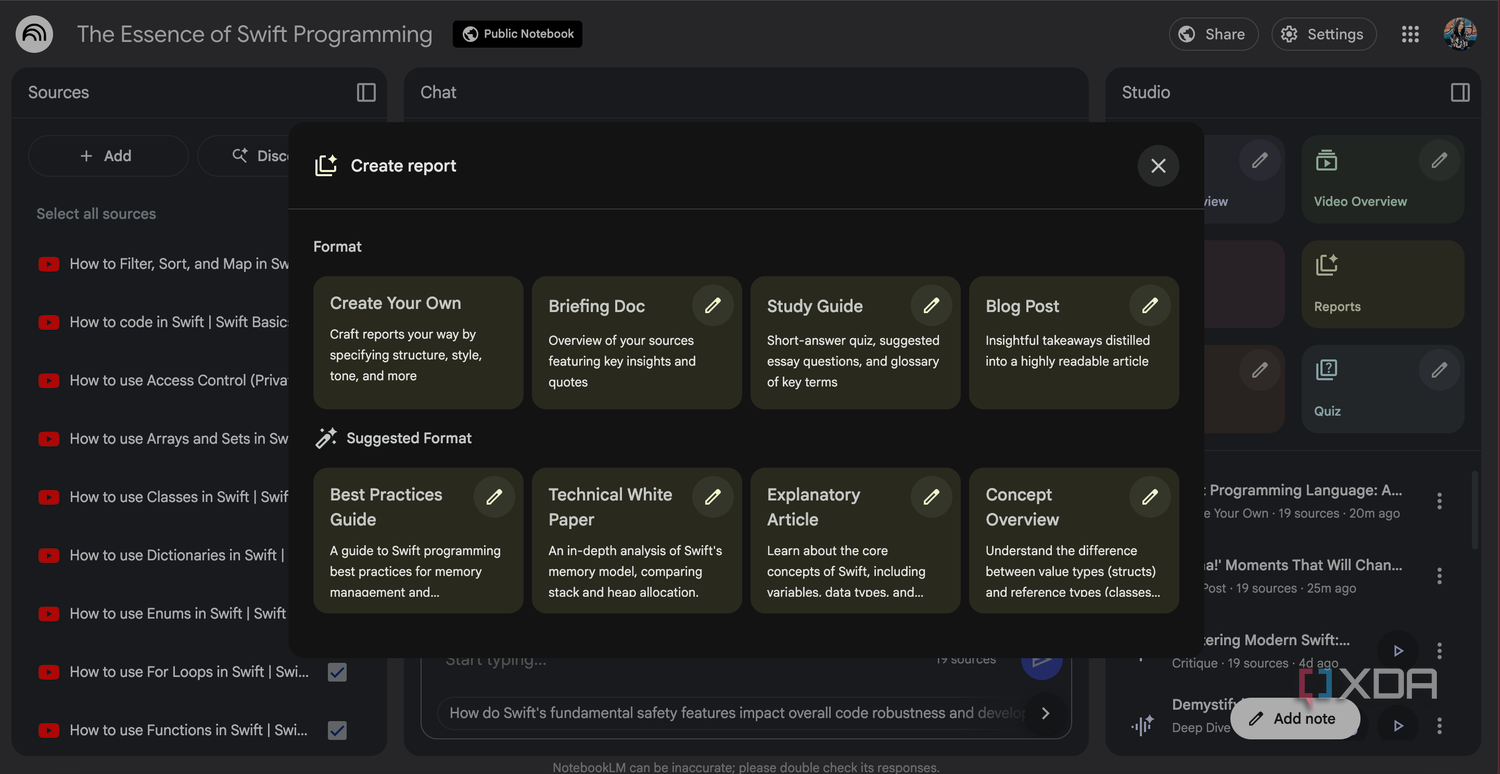Screen dimensions: 1500x774
Task: Open the Video Overview tile
Action: tap(1383, 179)
